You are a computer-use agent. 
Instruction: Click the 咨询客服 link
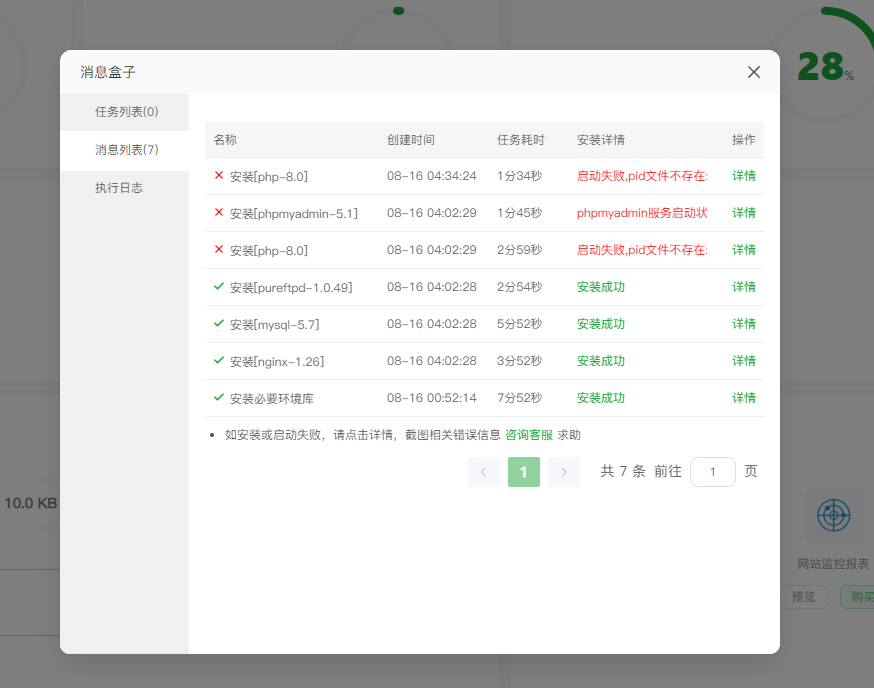pyautogui.click(x=528, y=435)
